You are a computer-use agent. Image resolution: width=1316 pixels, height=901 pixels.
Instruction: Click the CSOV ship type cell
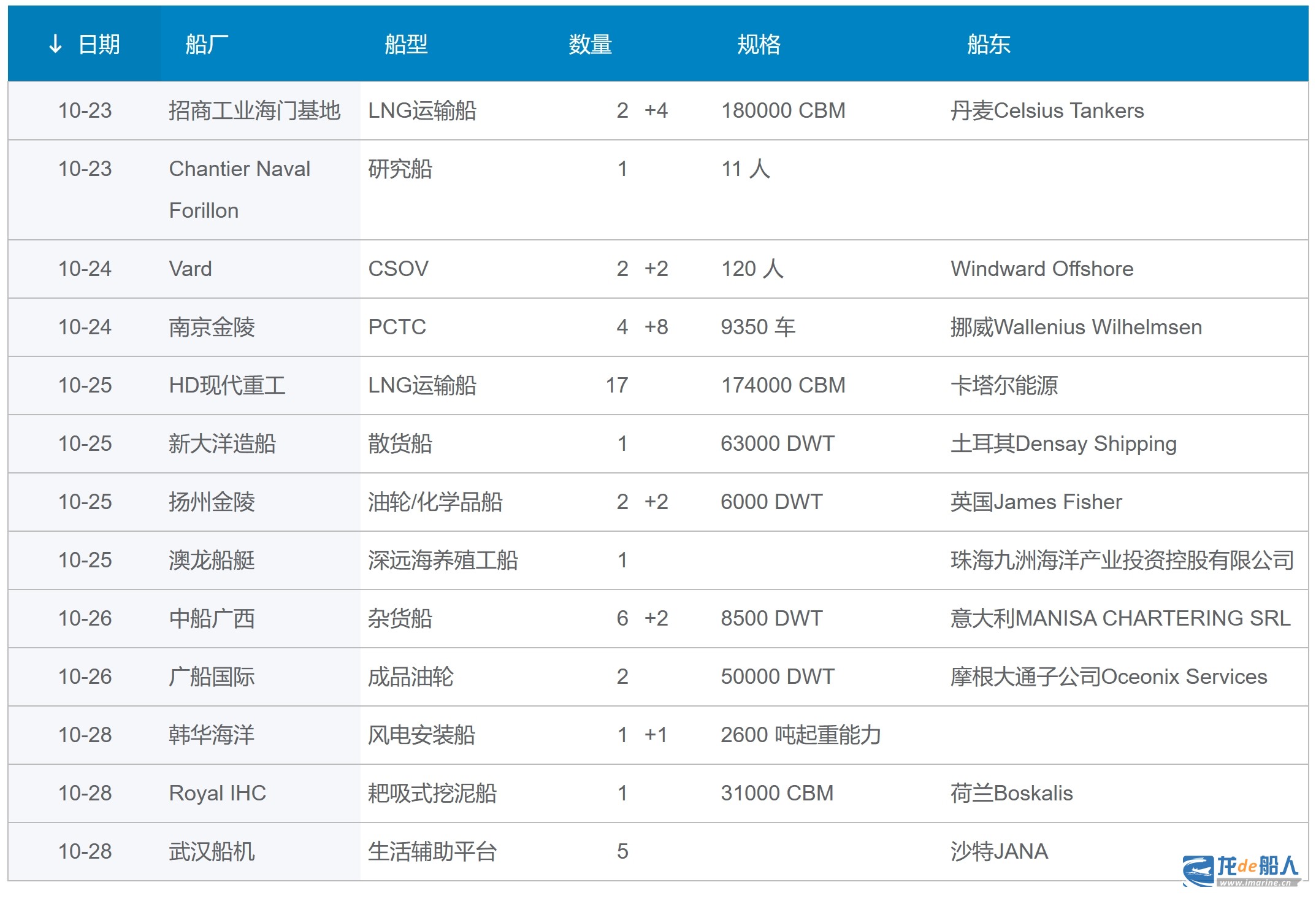(398, 269)
